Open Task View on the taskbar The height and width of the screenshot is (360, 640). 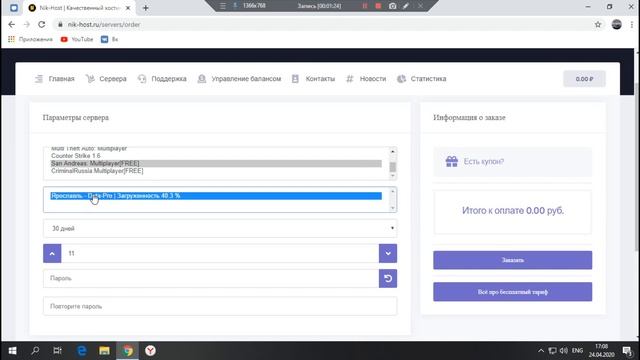point(58,351)
